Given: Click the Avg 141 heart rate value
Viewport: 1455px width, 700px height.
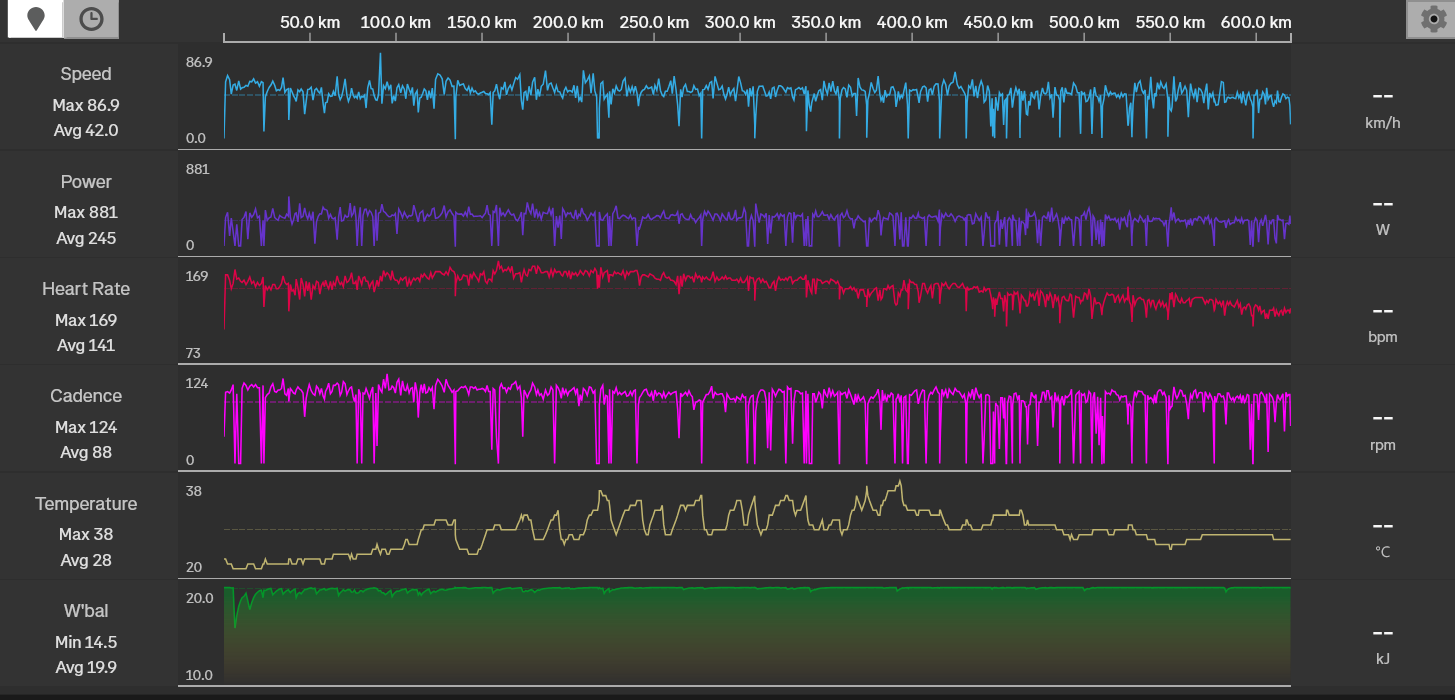Looking at the screenshot, I should point(86,345).
